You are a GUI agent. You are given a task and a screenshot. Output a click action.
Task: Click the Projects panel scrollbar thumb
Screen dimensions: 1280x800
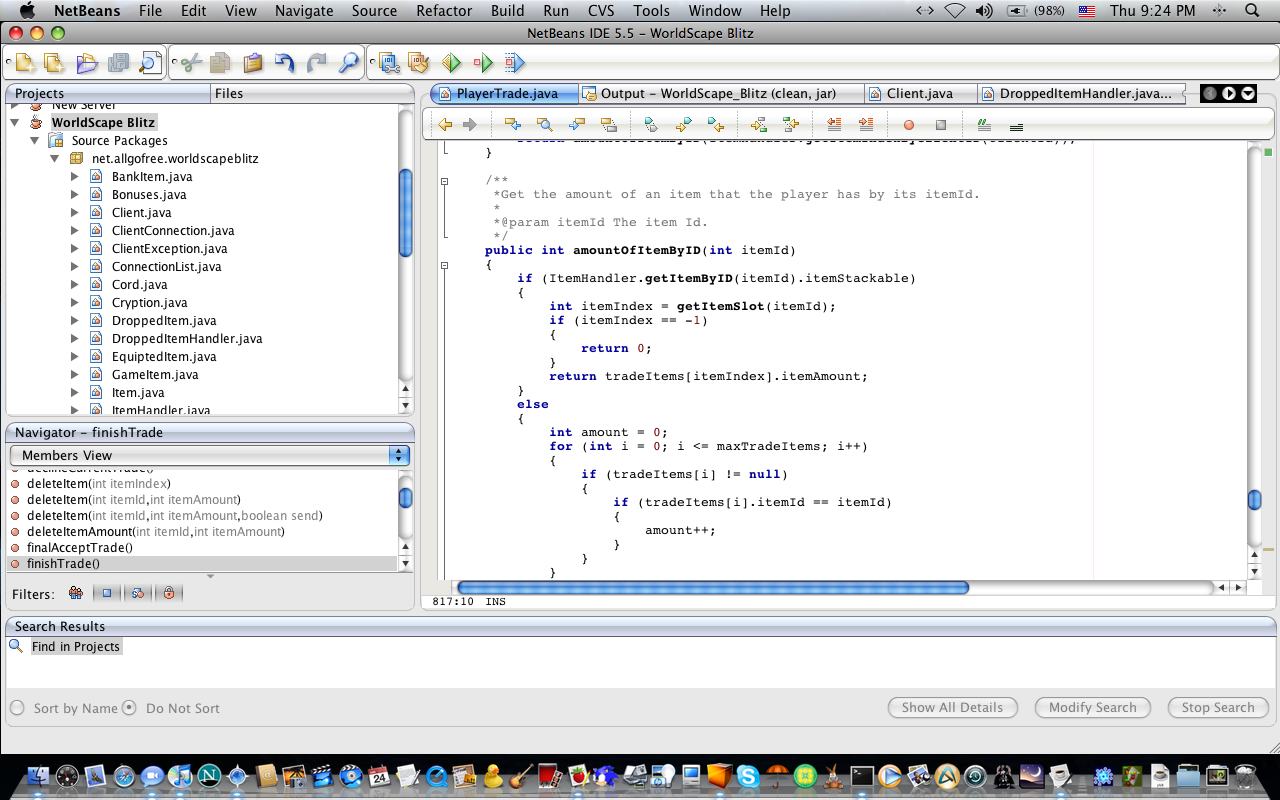coord(405,212)
